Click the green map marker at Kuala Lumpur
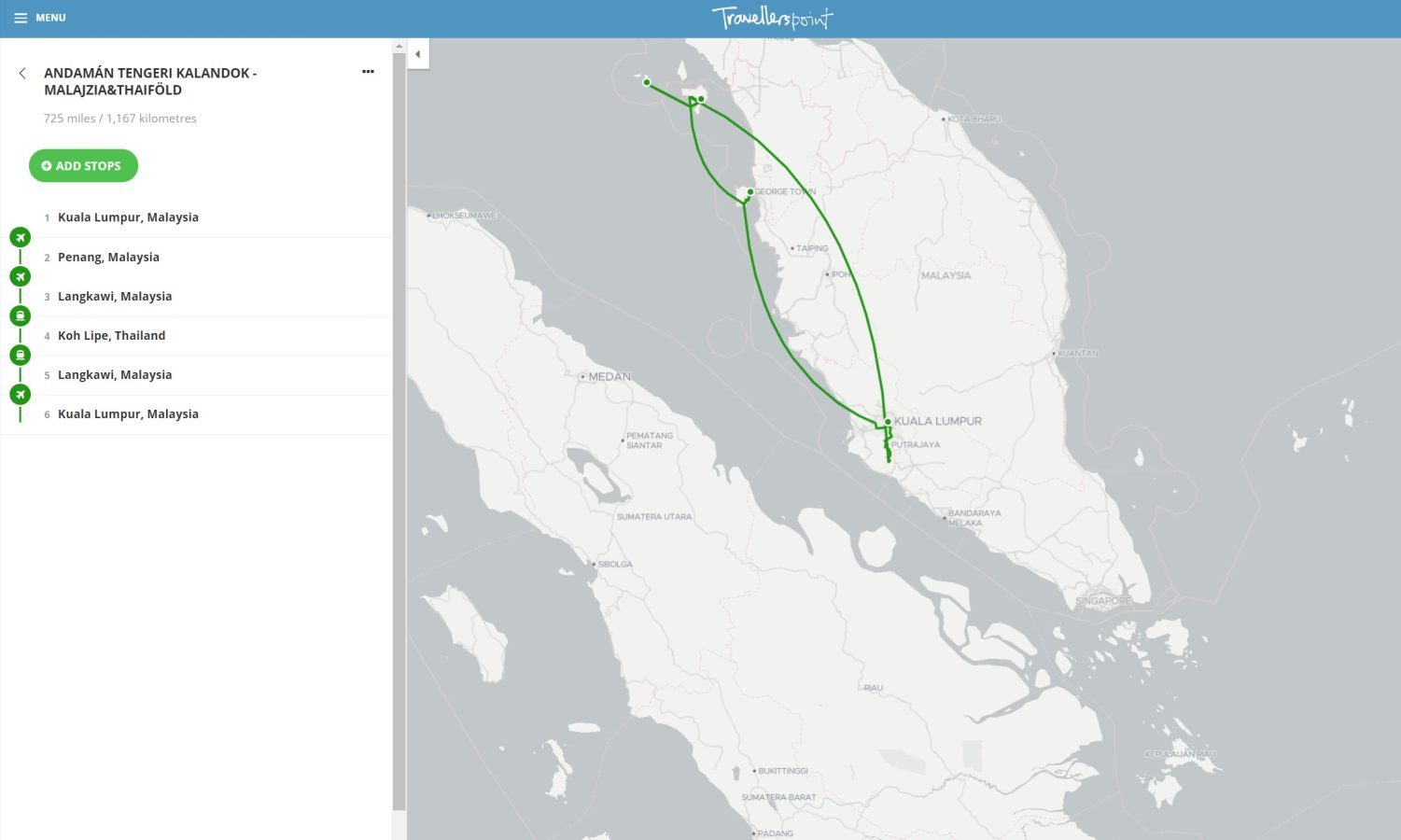This screenshot has width=1401, height=840. coord(888,422)
